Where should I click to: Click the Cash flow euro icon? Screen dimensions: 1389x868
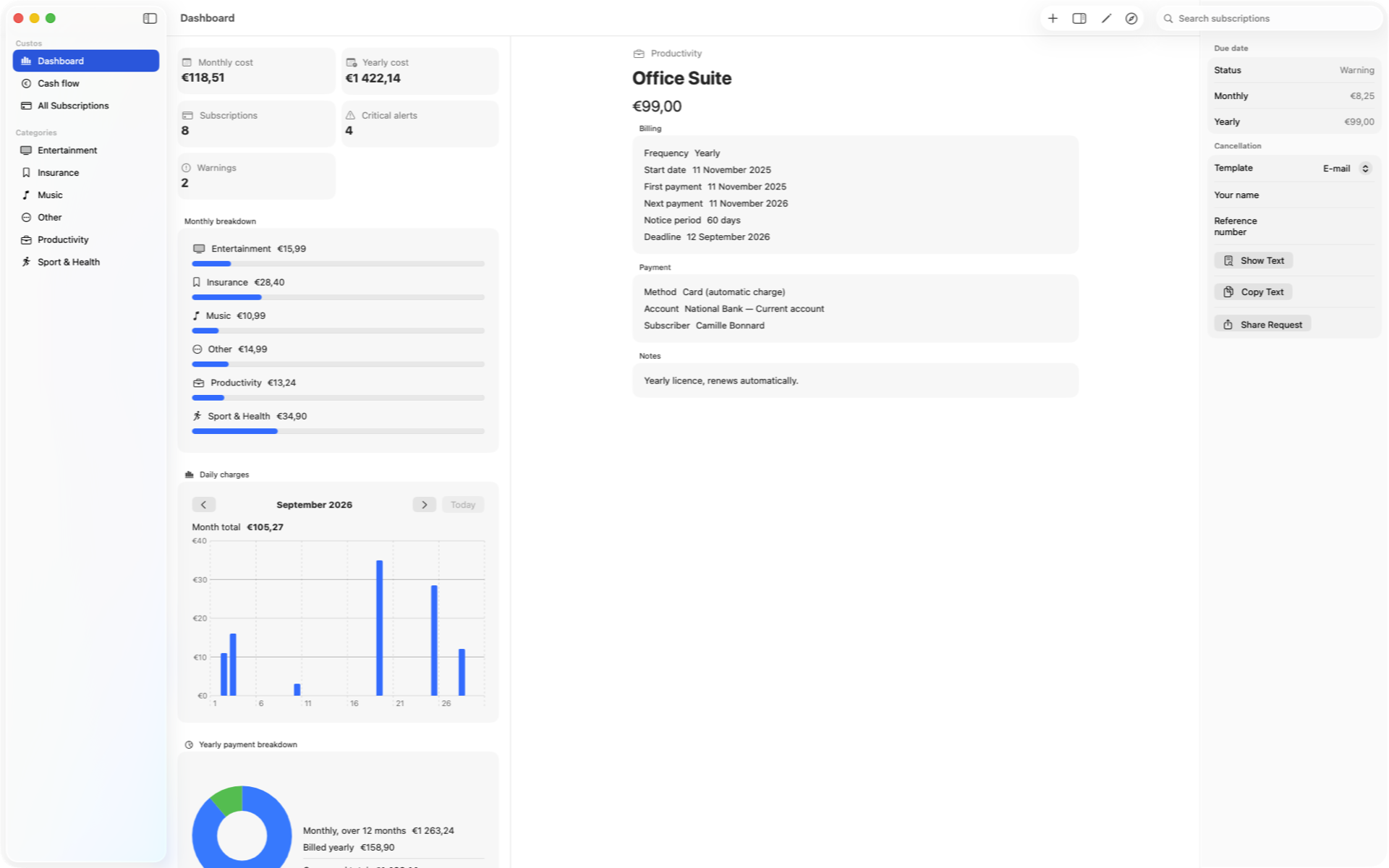[x=26, y=83]
